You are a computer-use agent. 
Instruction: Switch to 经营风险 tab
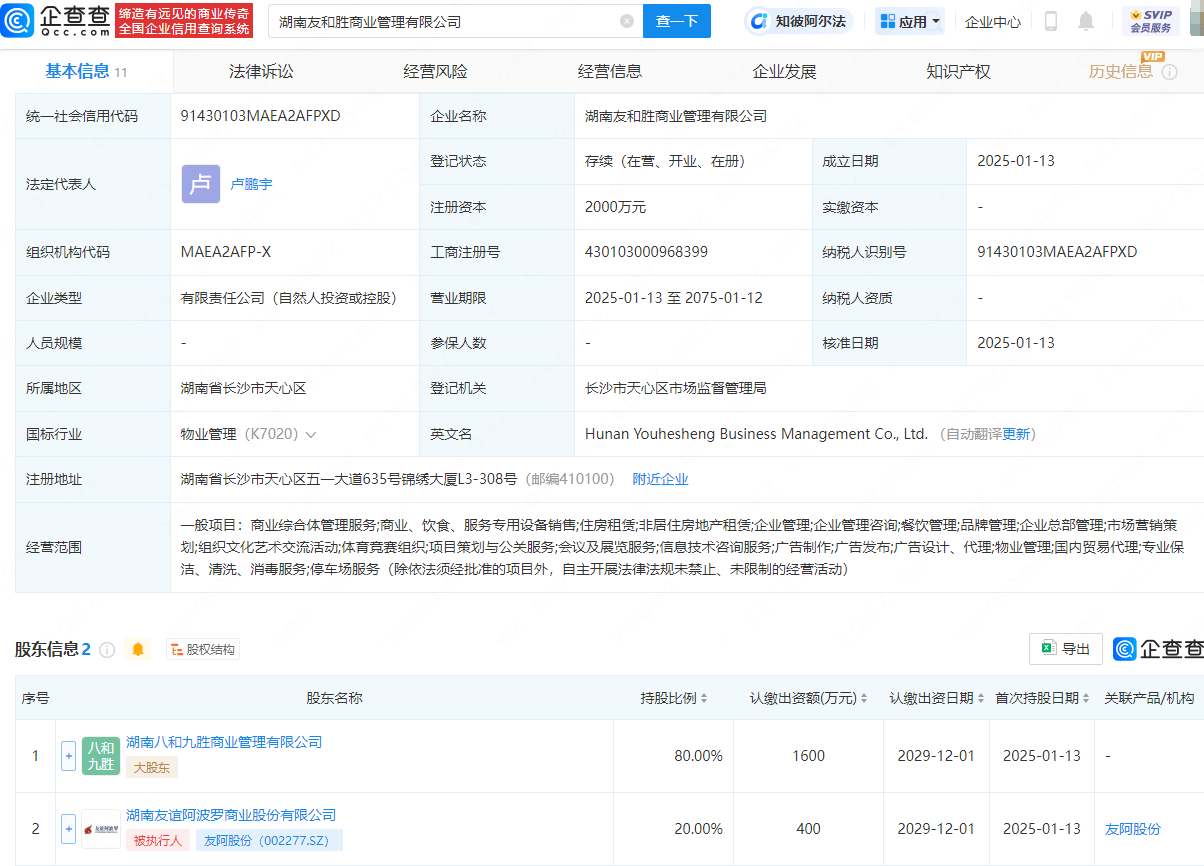(435, 71)
